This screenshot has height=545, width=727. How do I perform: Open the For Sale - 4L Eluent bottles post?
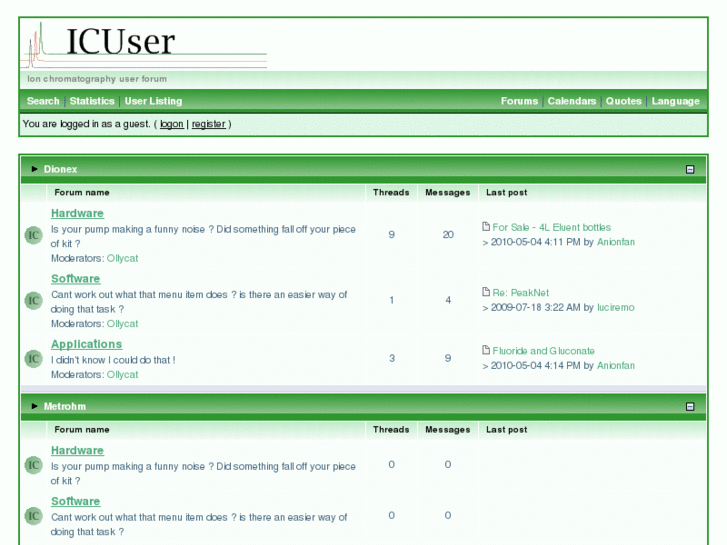coord(552,227)
